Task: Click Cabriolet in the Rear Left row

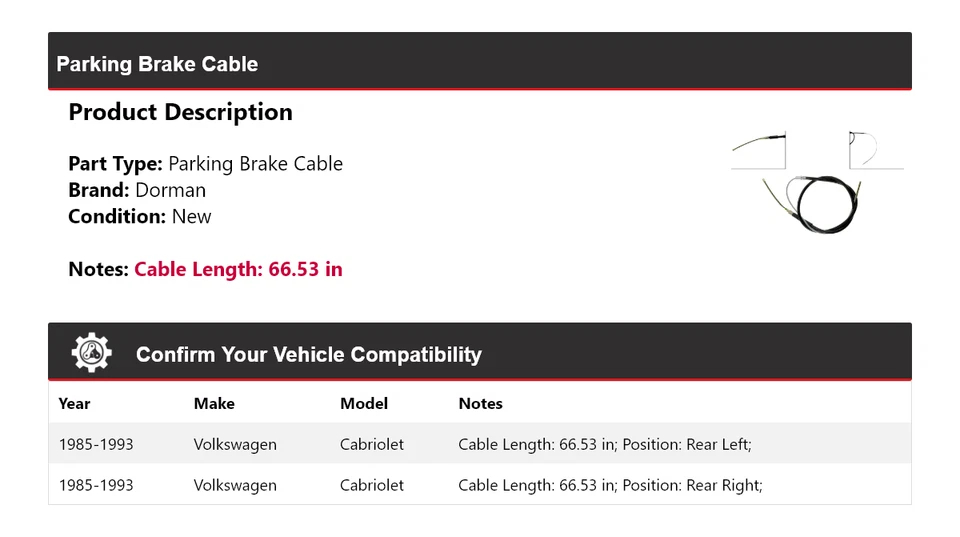Action: 372,444
